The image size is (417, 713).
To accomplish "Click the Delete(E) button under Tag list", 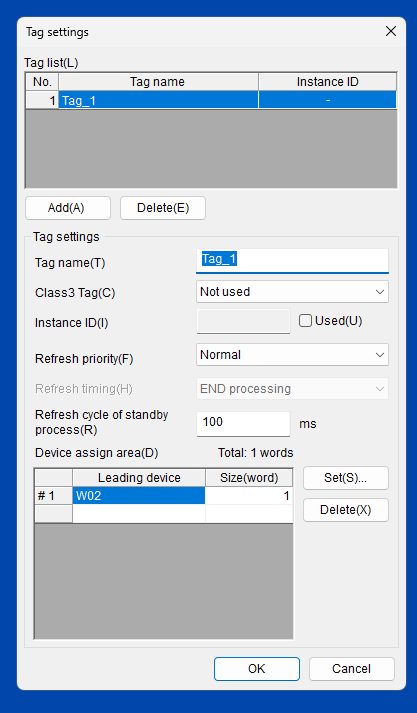I will (x=163, y=208).
